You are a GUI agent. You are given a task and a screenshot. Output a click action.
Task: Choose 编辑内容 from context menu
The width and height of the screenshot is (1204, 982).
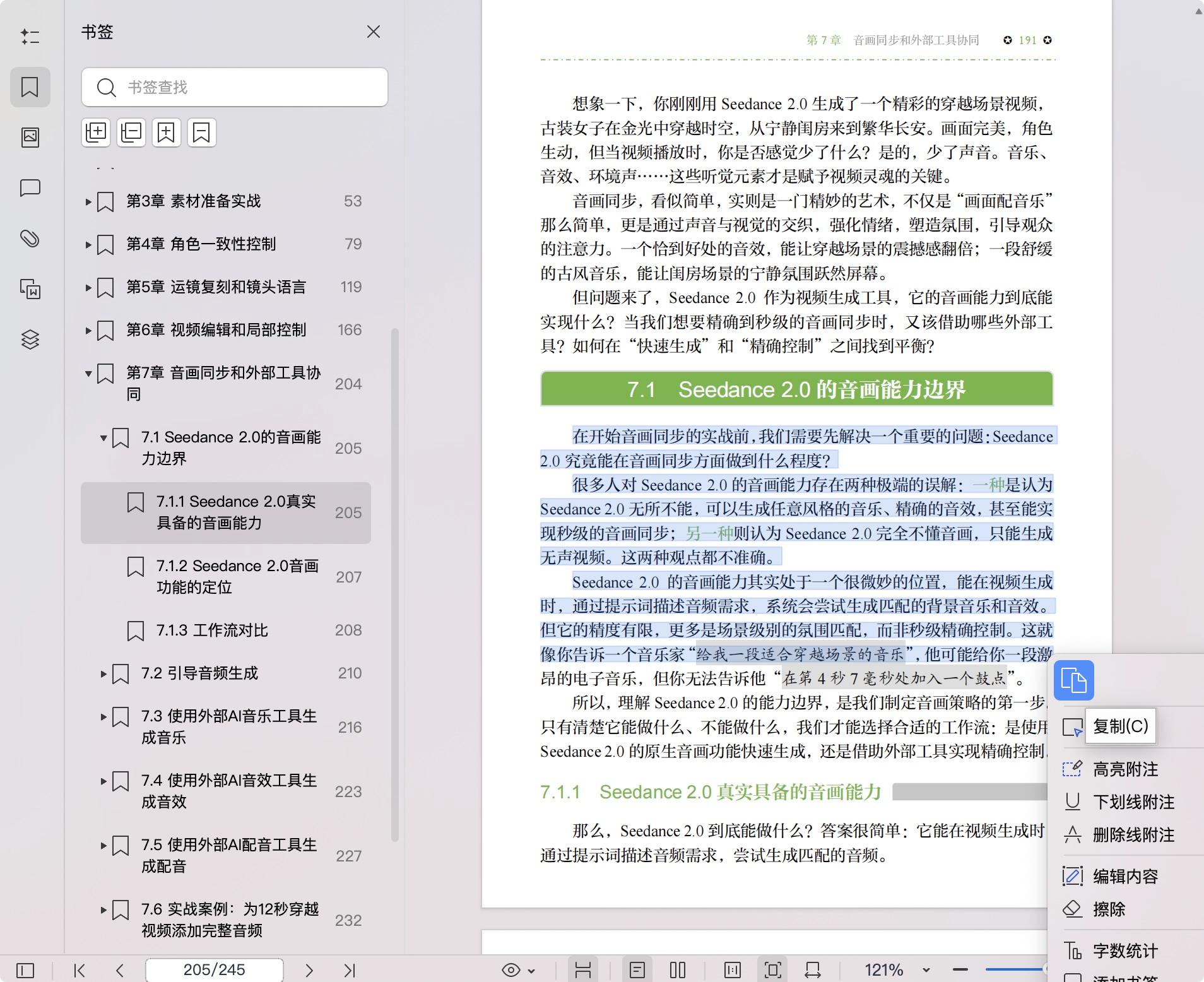(x=1126, y=877)
